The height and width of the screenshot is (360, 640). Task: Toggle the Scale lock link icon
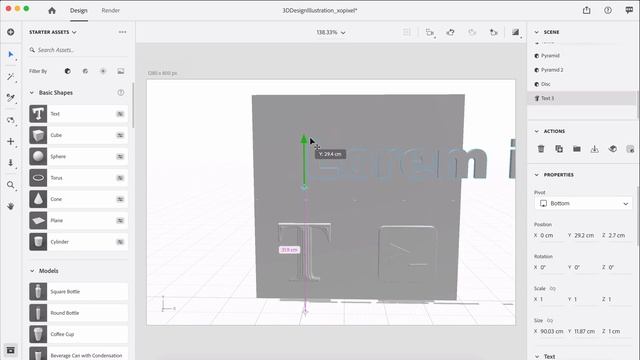(553, 289)
